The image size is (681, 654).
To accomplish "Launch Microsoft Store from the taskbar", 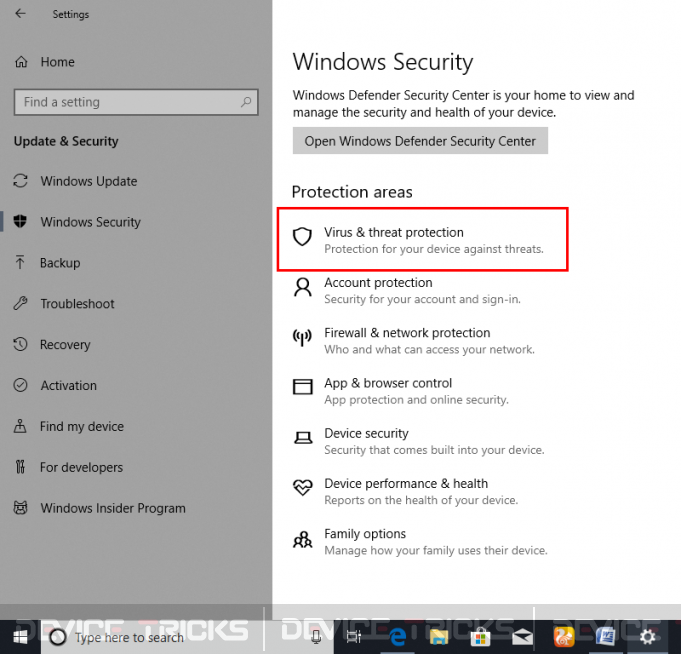I will pos(480,637).
